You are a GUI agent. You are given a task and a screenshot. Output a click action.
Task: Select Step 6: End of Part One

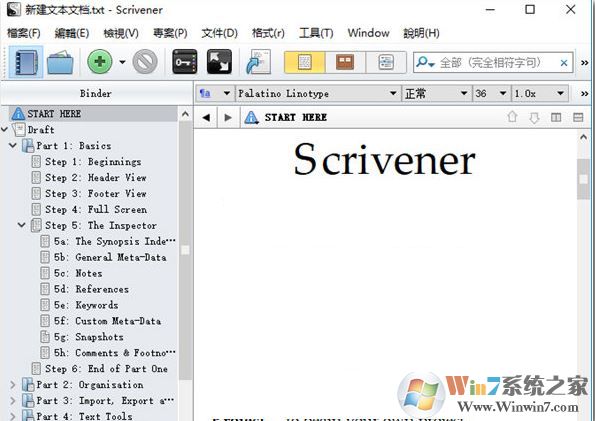[106, 369]
